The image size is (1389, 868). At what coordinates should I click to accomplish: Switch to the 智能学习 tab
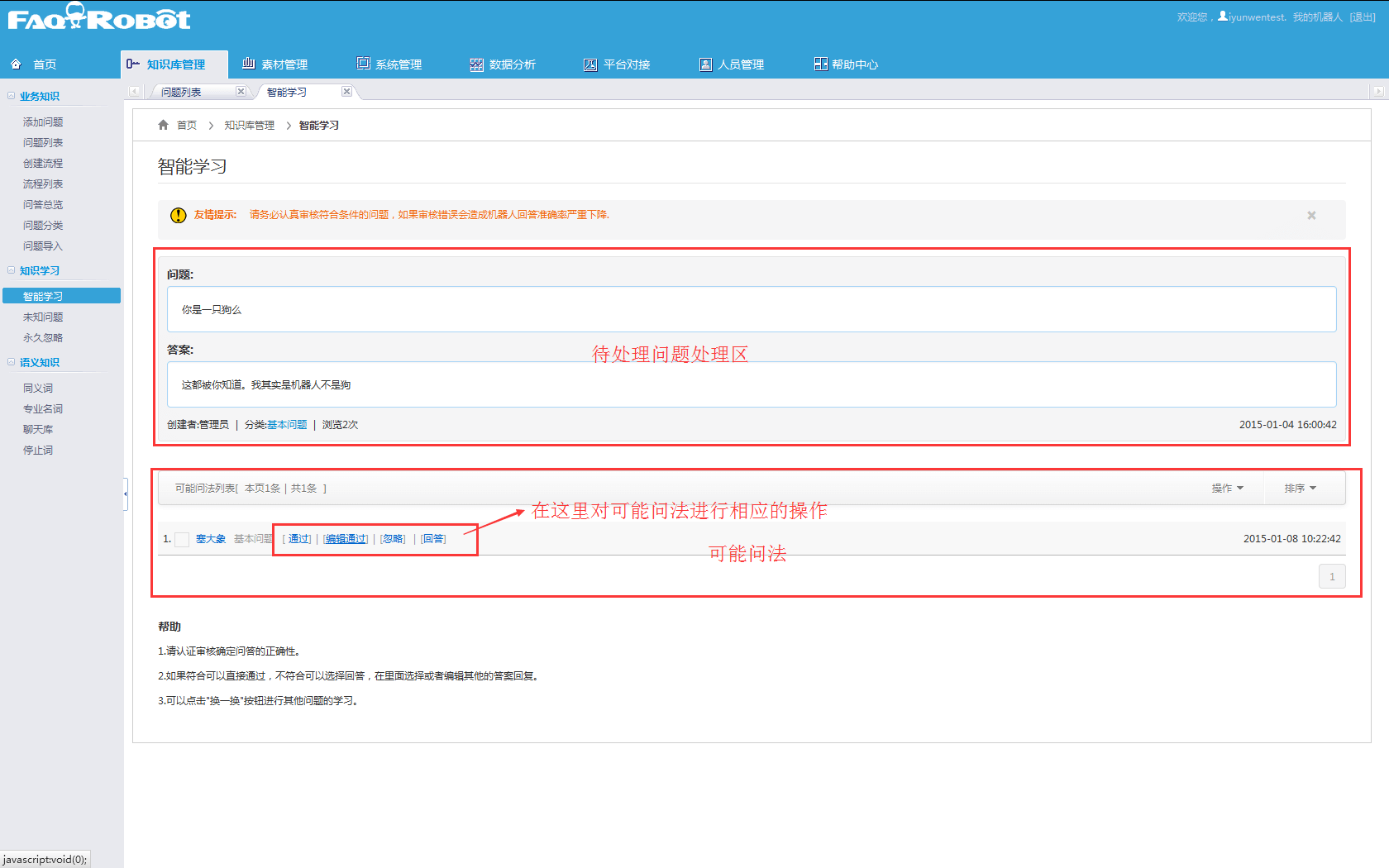pos(287,93)
